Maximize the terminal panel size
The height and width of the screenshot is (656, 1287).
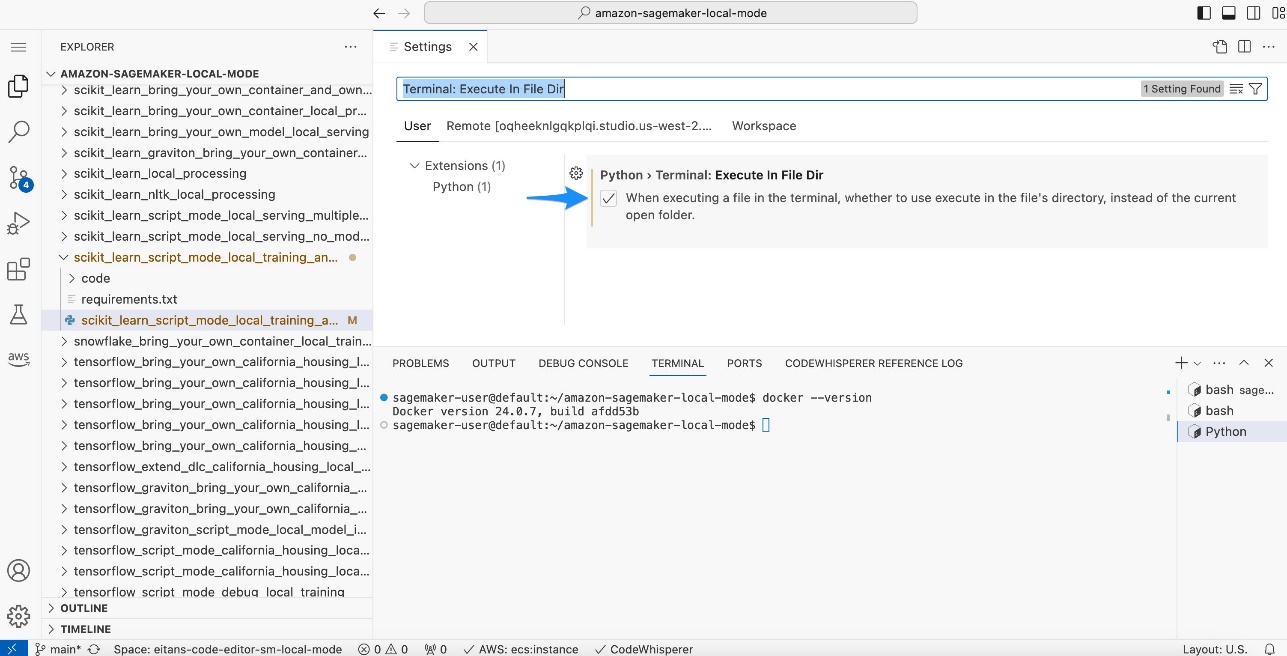point(1244,363)
